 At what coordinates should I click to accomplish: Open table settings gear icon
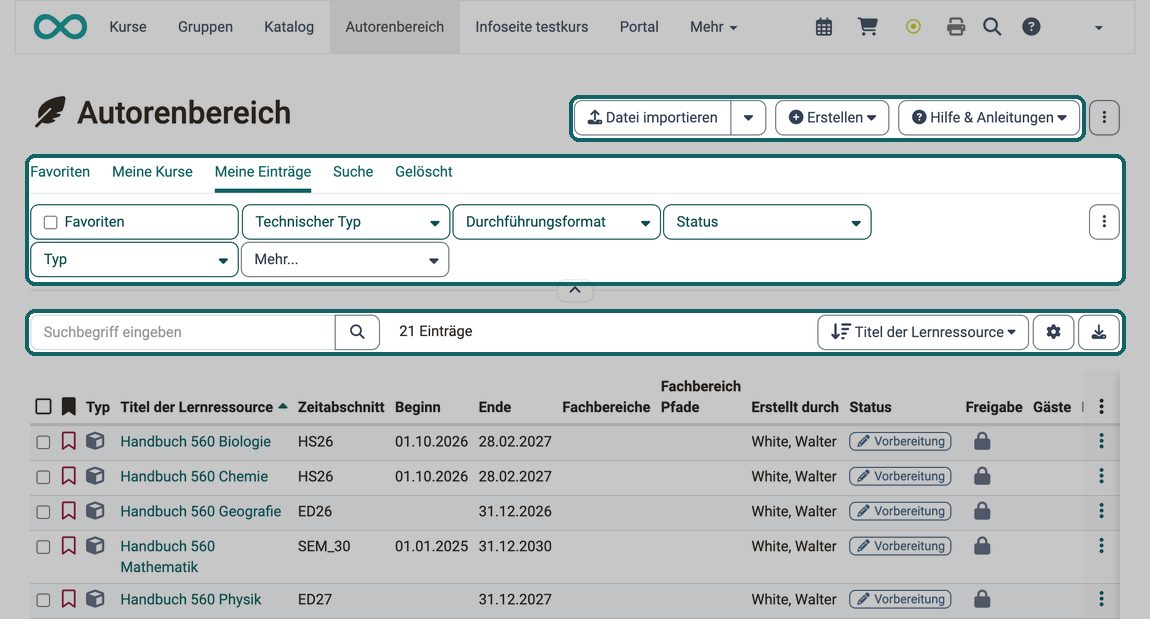coord(1053,332)
